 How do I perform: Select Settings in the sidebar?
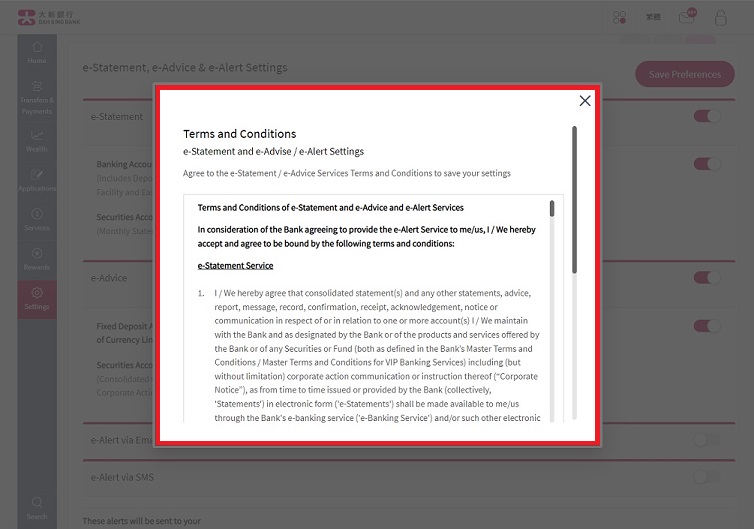[x=37, y=299]
